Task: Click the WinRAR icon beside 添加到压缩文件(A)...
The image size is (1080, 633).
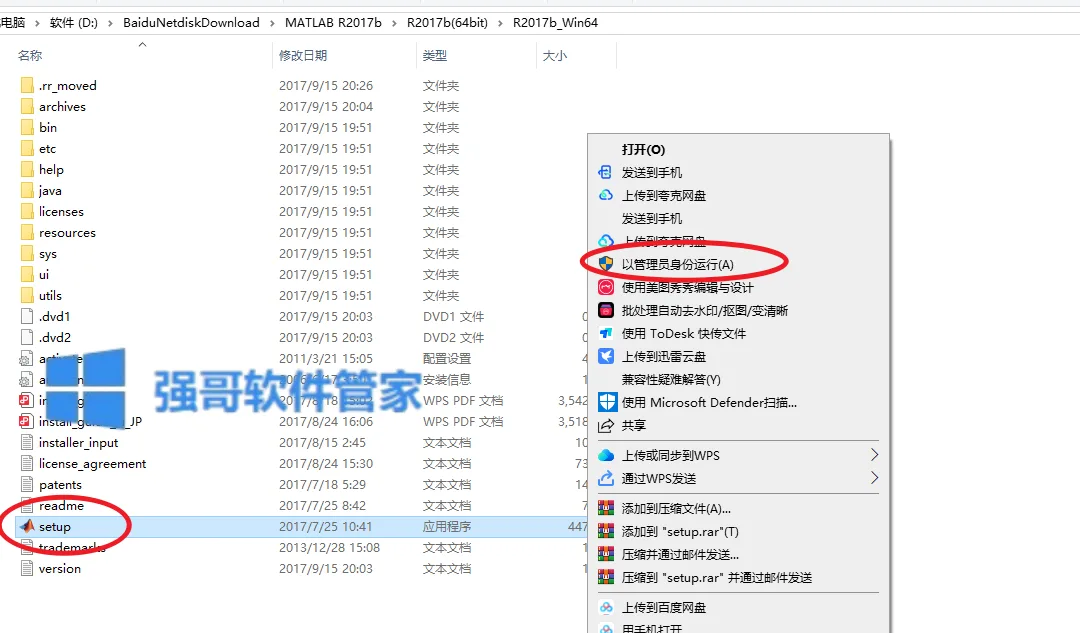Action: coord(605,508)
